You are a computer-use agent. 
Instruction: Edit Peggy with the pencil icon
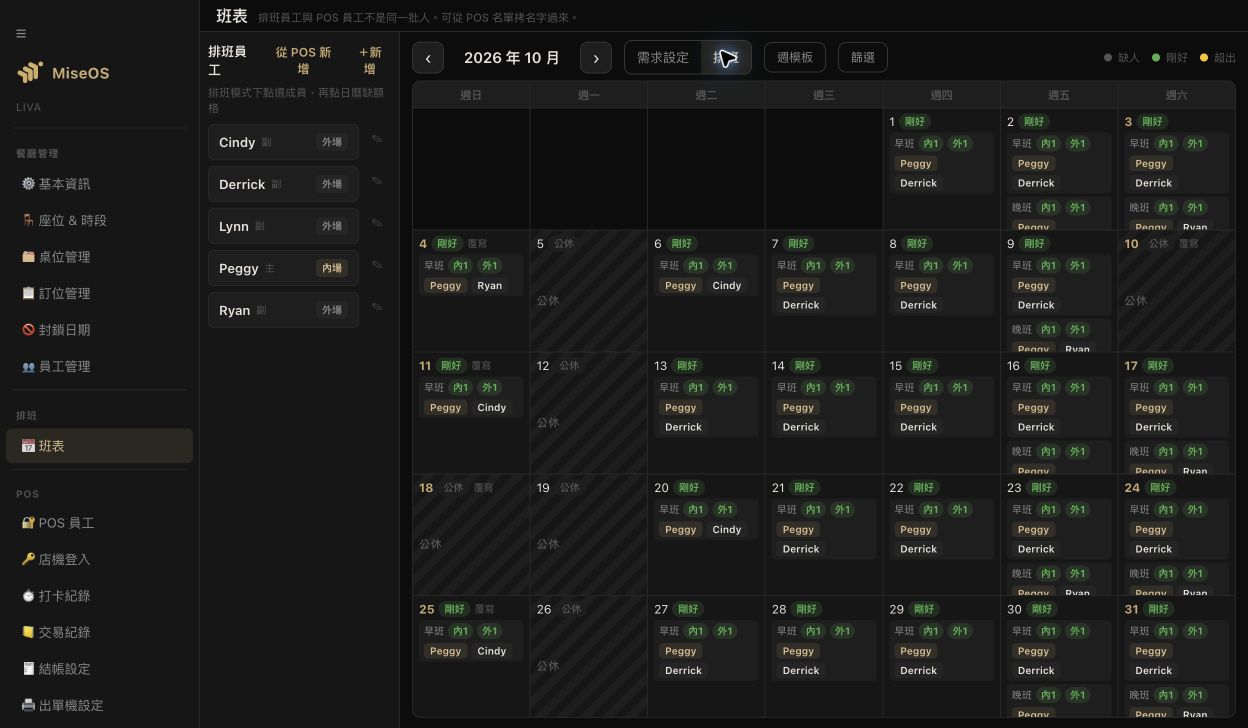pyautogui.click(x=377, y=266)
